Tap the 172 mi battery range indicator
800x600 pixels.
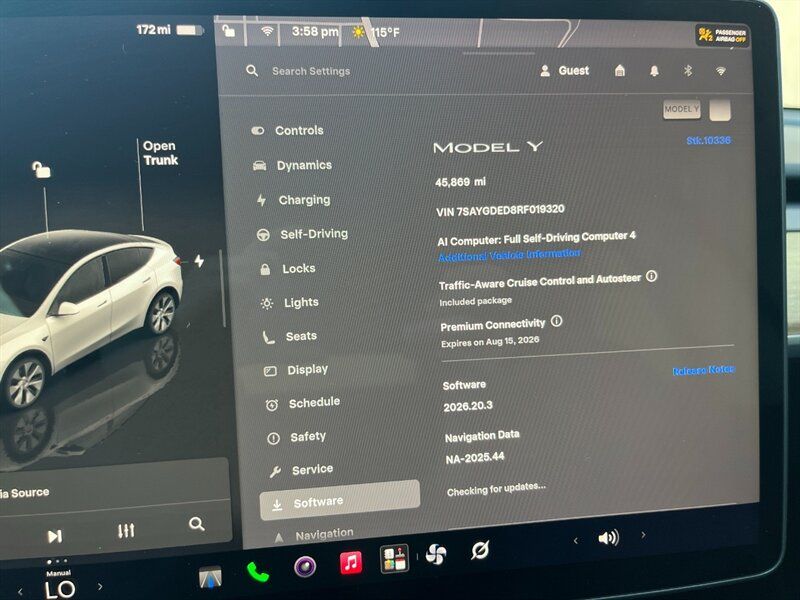(x=170, y=30)
